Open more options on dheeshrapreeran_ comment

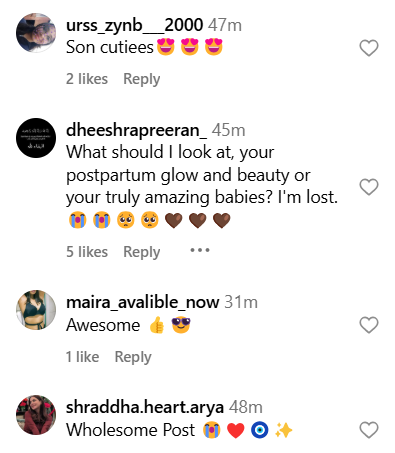point(200,250)
